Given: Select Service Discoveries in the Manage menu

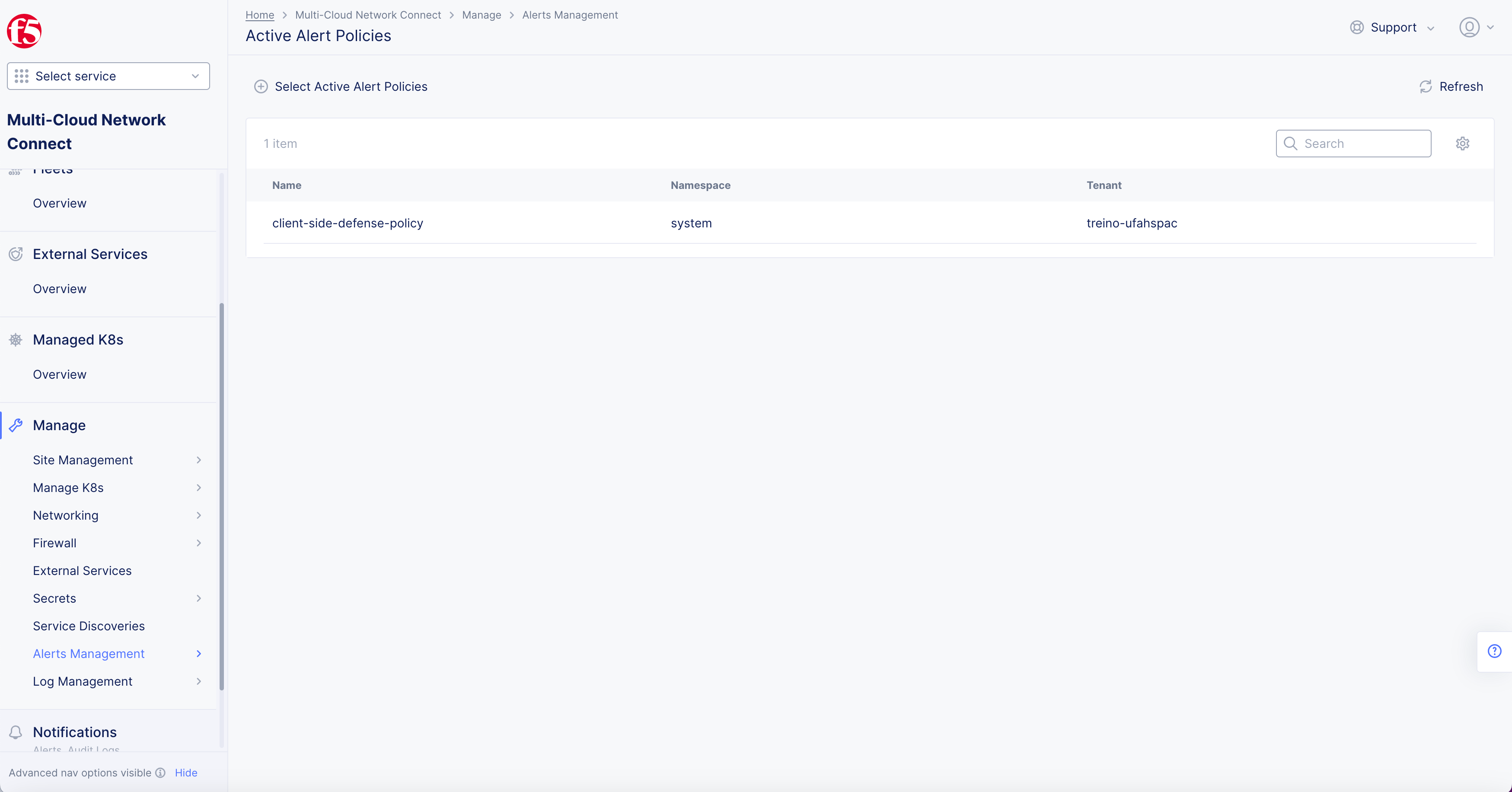Looking at the screenshot, I should tap(89, 626).
